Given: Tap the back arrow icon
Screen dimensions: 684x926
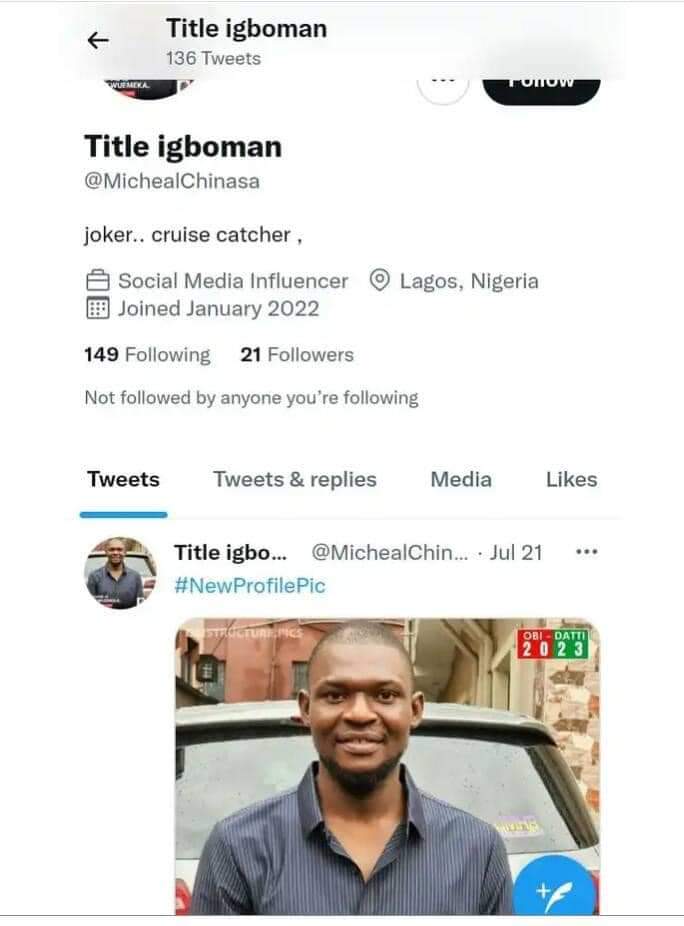Looking at the screenshot, I should (97, 40).
